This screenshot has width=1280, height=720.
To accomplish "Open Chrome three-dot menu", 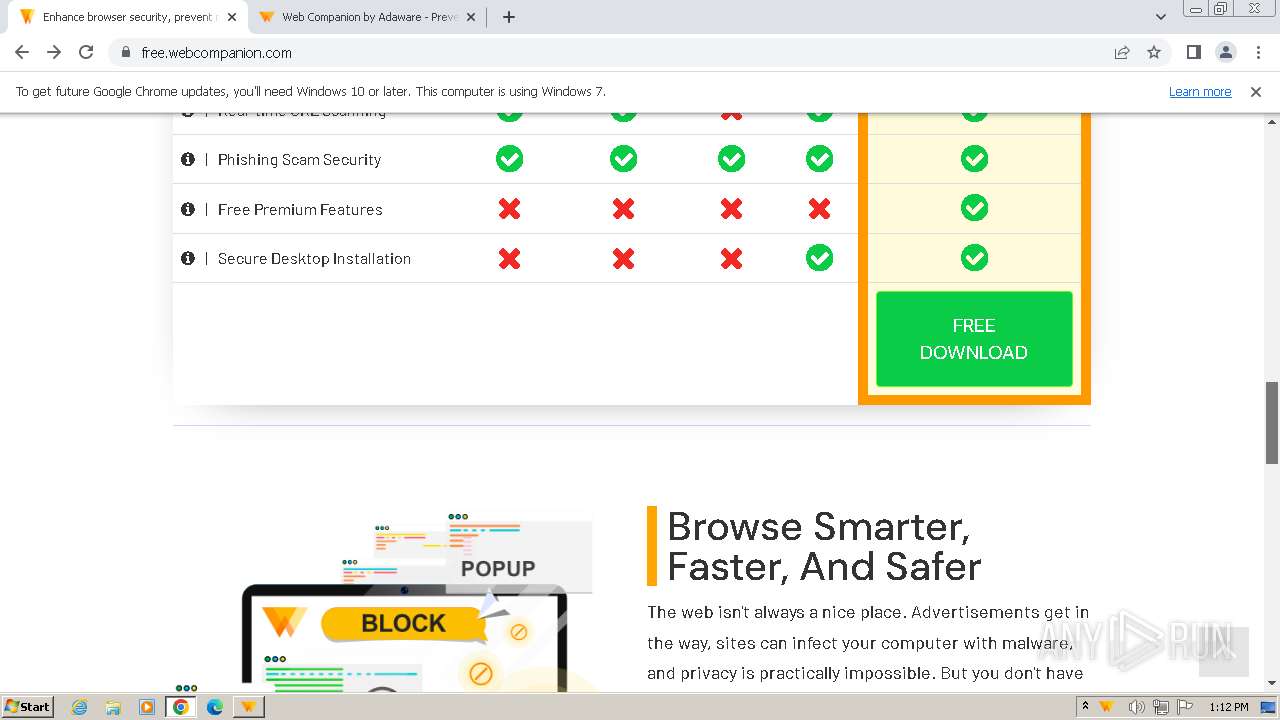I will pyautogui.click(x=1258, y=52).
